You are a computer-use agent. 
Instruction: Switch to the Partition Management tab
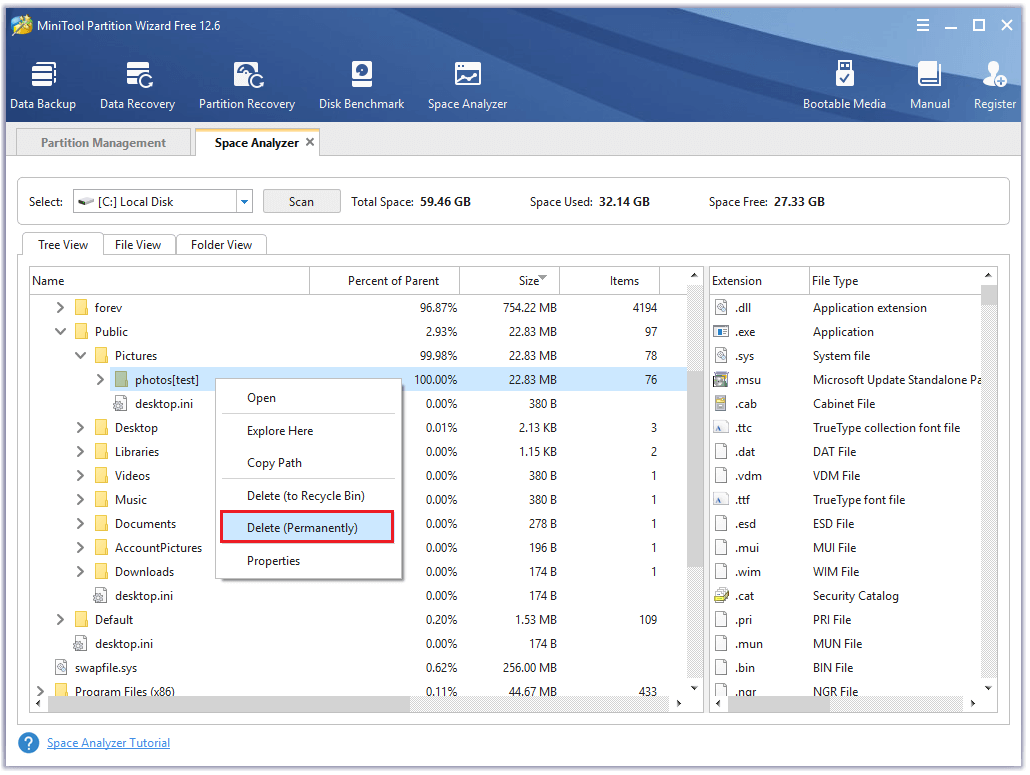click(x=103, y=143)
